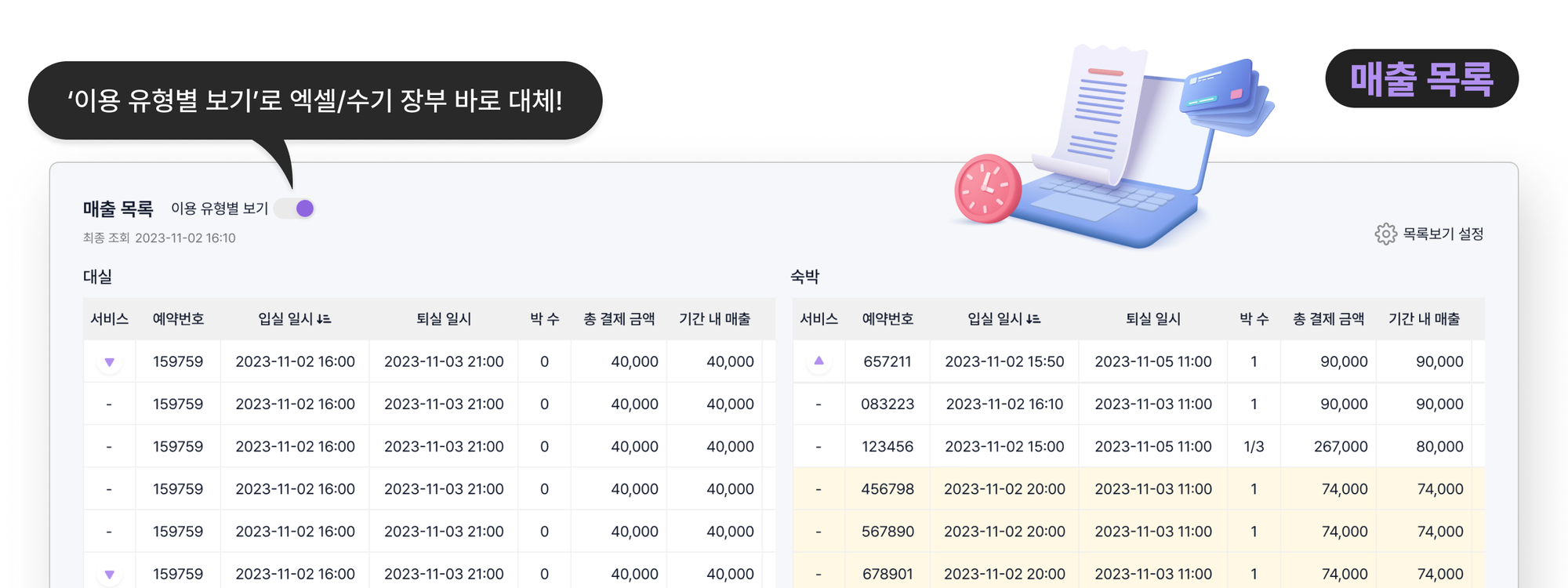
Task: Click the 기간 내 매출 header in 숙박 table
Action: (1424, 319)
